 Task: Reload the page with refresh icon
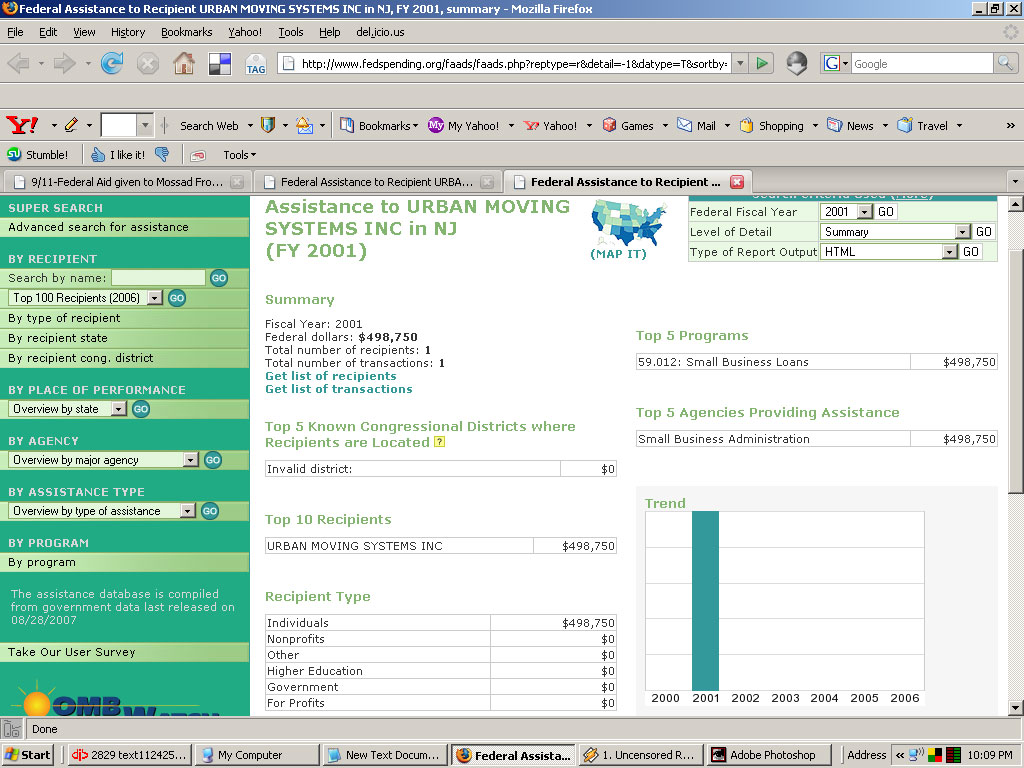(112, 63)
